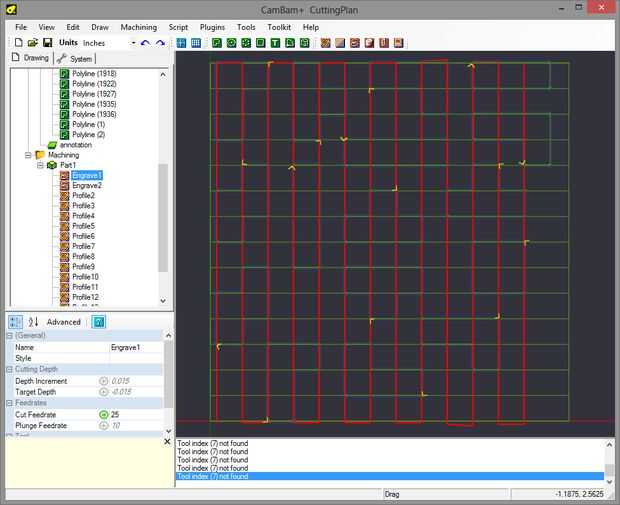Screen dimensions: 620x505
Task: Select Profile5 in the machining tree
Action: [83, 226]
